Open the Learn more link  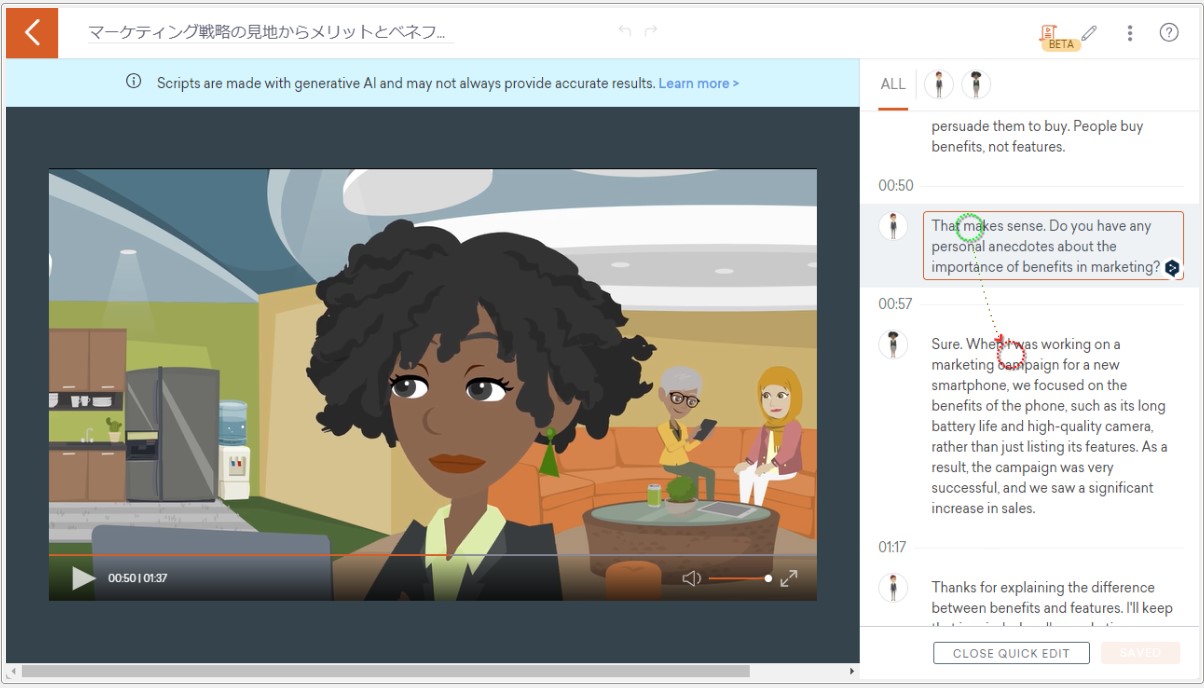coord(697,84)
